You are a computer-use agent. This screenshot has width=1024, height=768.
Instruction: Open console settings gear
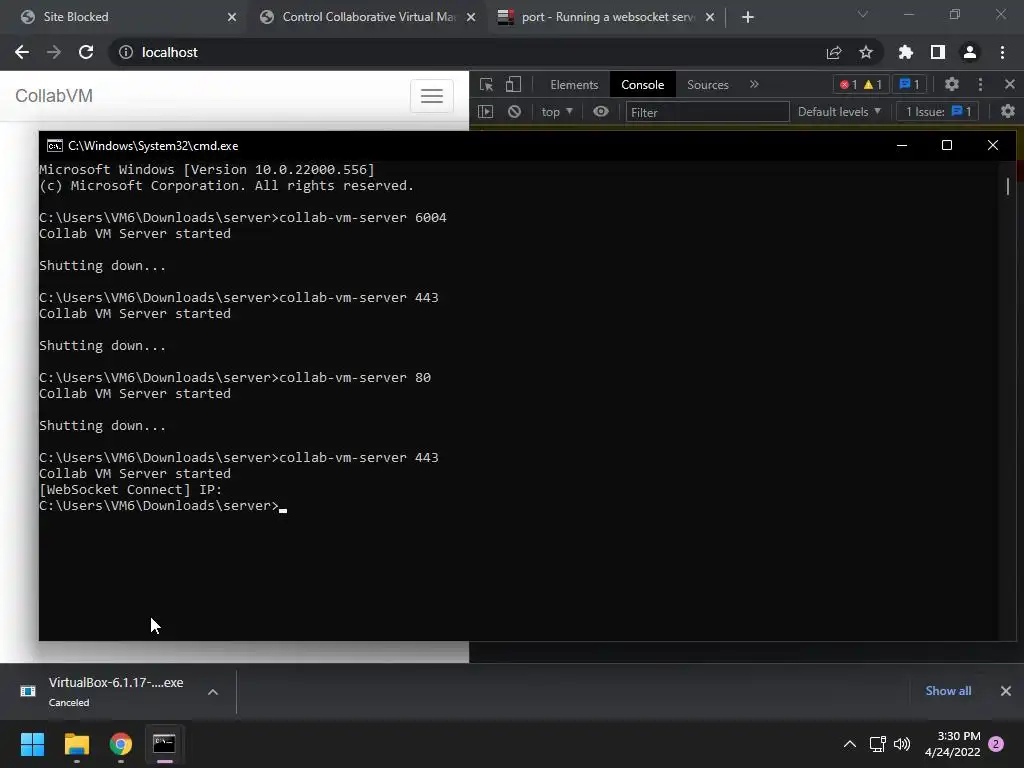tap(1008, 112)
